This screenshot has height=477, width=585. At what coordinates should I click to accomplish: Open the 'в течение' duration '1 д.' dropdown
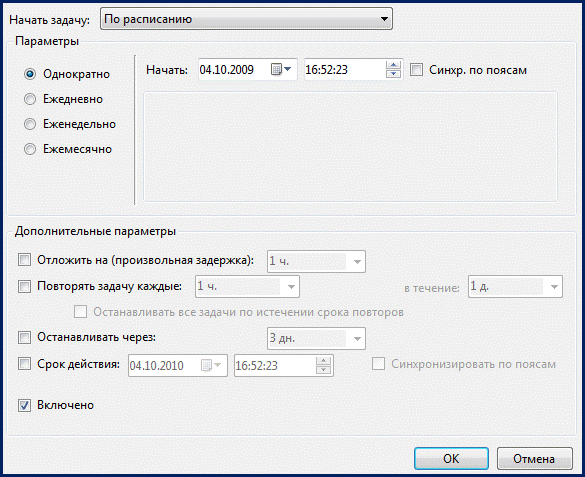point(515,286)
